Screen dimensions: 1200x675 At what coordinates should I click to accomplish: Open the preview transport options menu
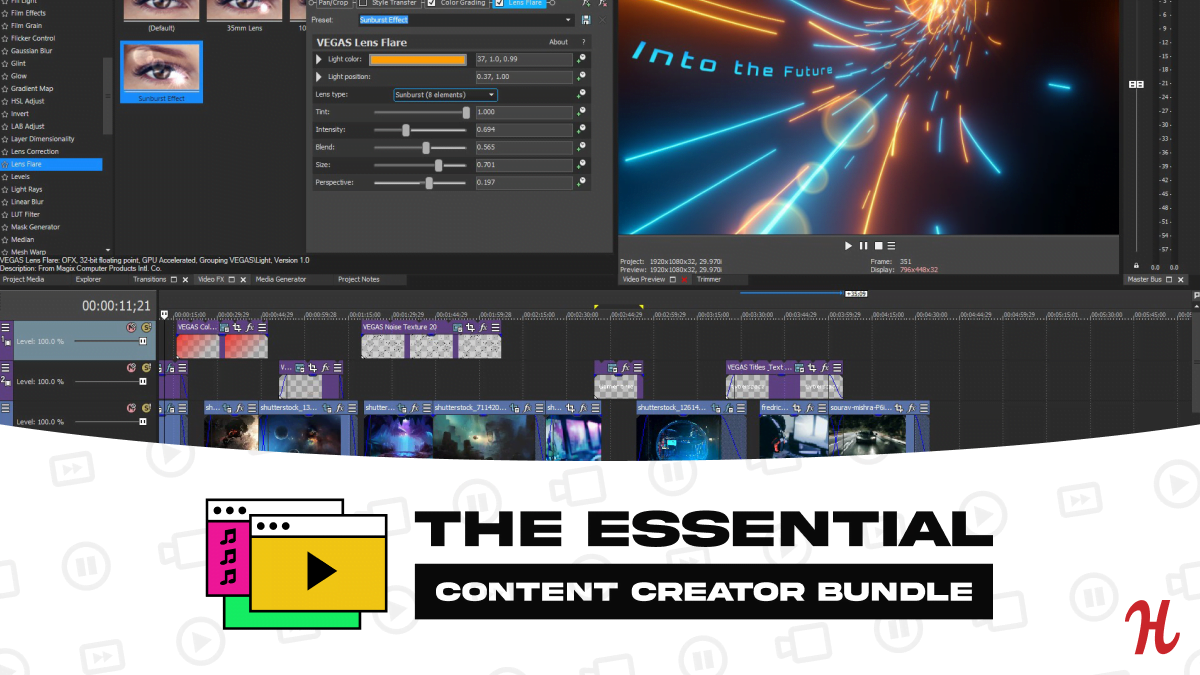[891, 245]
